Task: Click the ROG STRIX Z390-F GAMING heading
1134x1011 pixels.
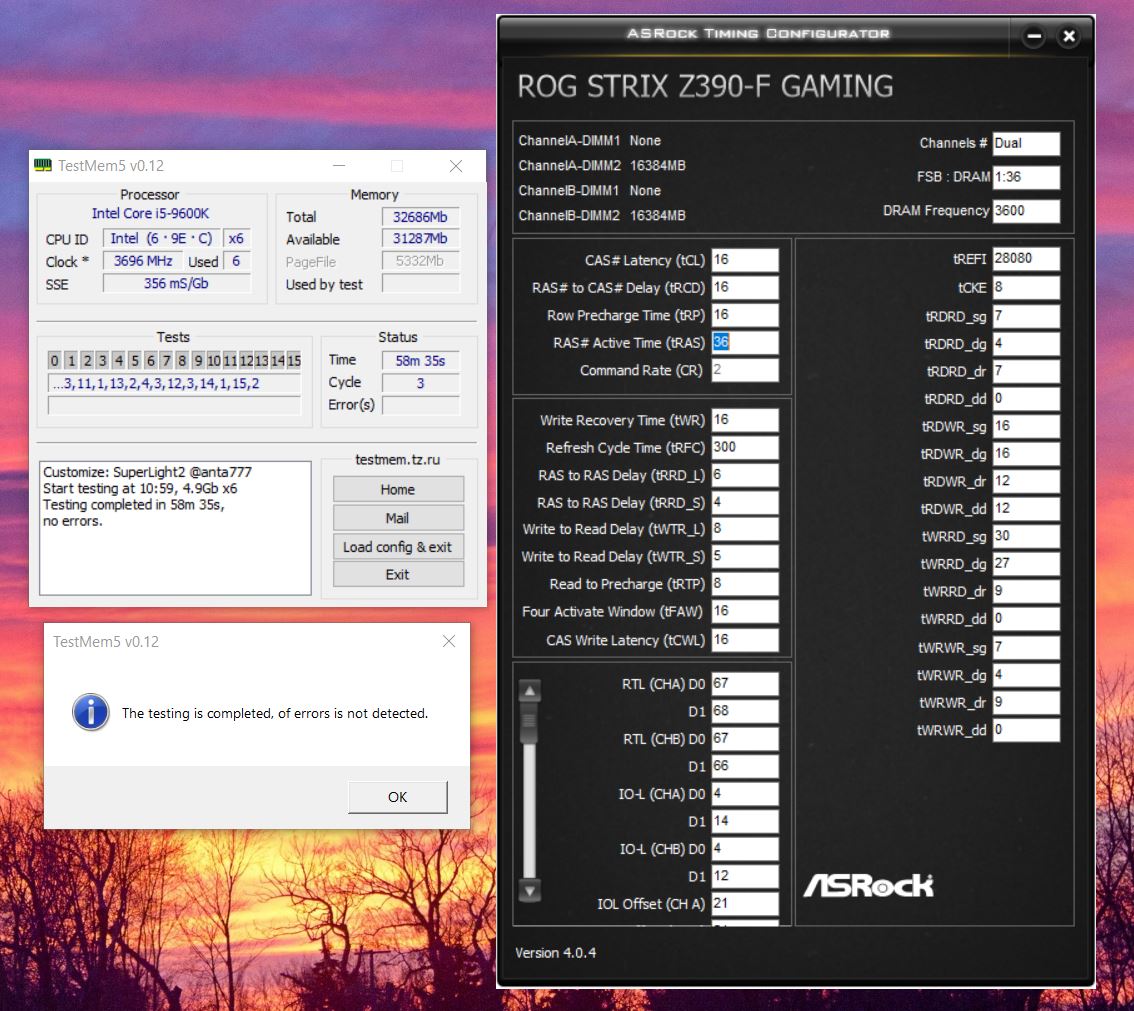Action: (705, 87)
